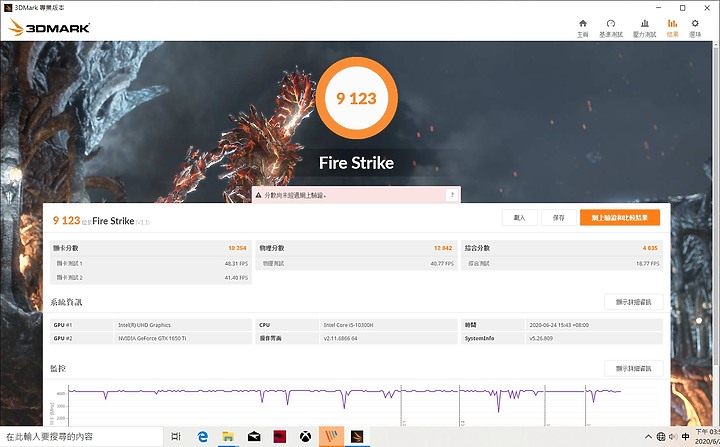Click the warning triangle icon in pink banner
Viewport: 720px width, 447px height.
pyautogui.click(x=259, y=195)
